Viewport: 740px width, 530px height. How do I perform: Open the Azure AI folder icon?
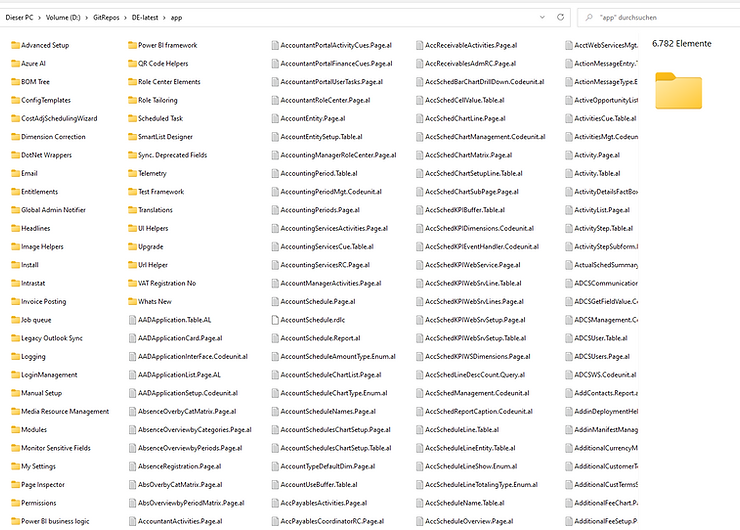15,63
